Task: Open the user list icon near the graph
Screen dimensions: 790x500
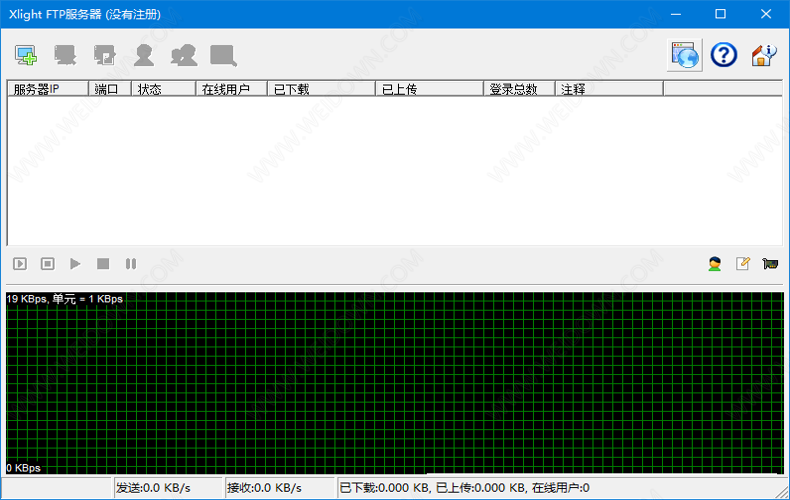Action: 714,264
